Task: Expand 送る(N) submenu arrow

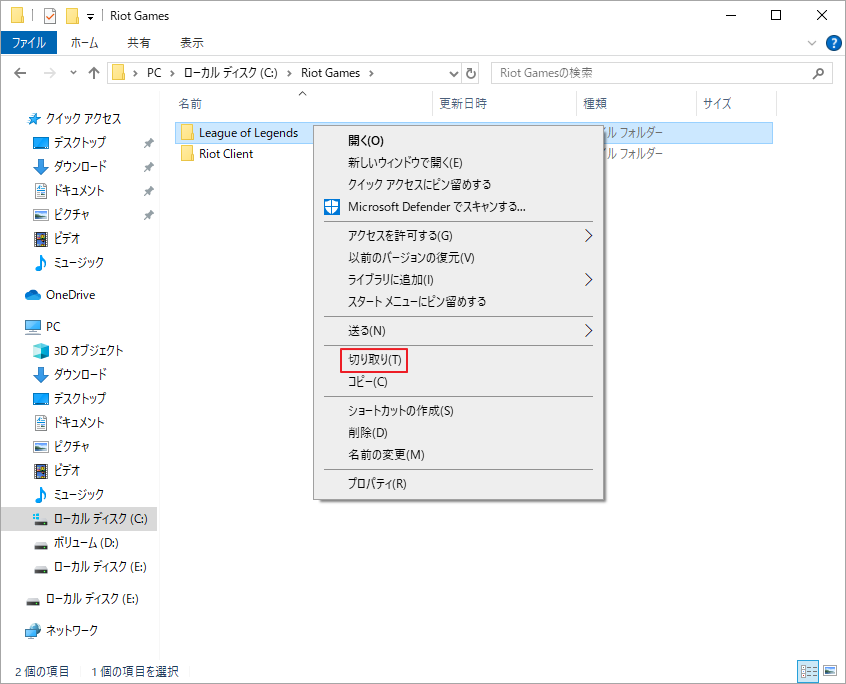Action: pos(588,331)
